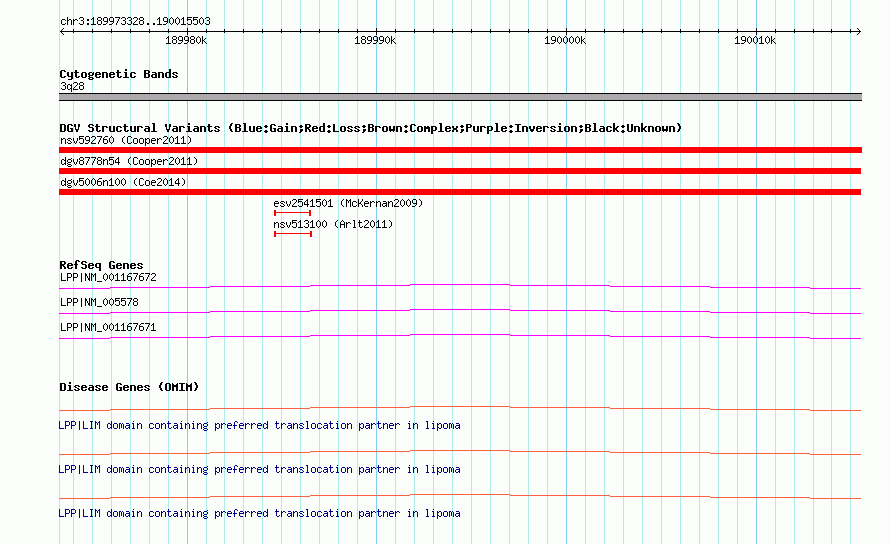
Task: Click the 190000k ruler tick label
Action: tap(565, 40)
